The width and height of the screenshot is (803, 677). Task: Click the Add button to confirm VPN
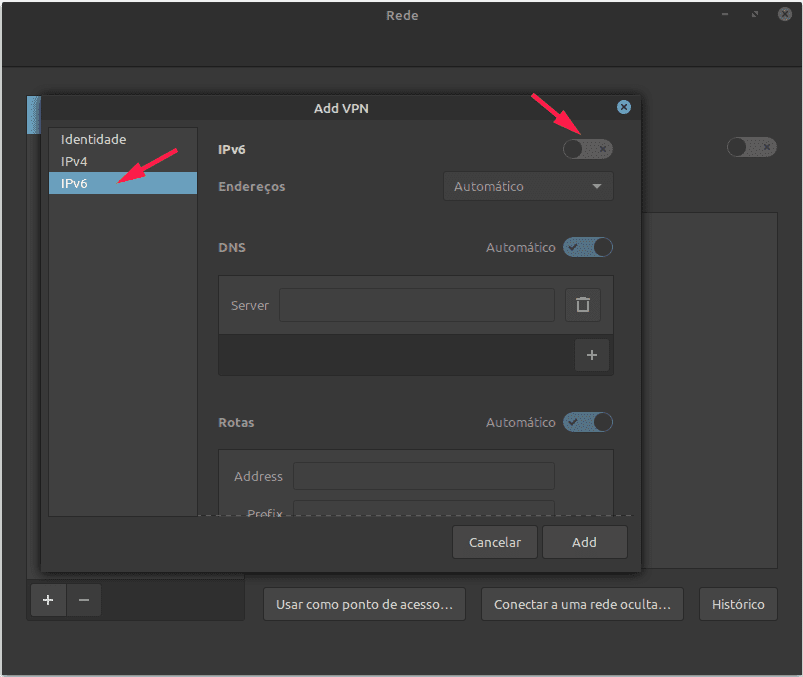click(x=584, y=542)
